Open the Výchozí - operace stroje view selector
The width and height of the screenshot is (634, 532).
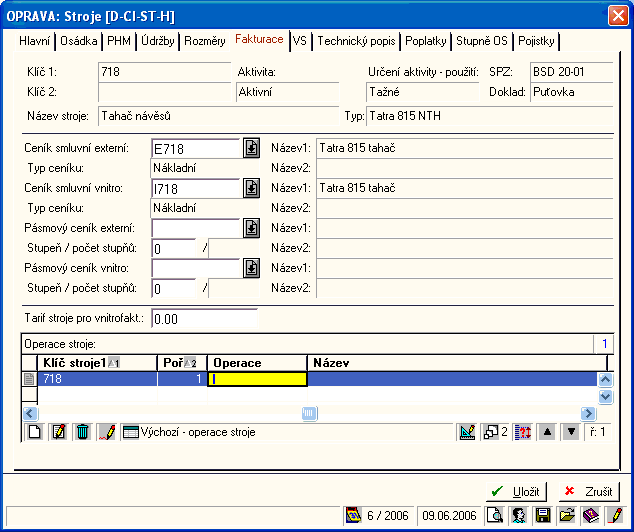coord(287,432)
